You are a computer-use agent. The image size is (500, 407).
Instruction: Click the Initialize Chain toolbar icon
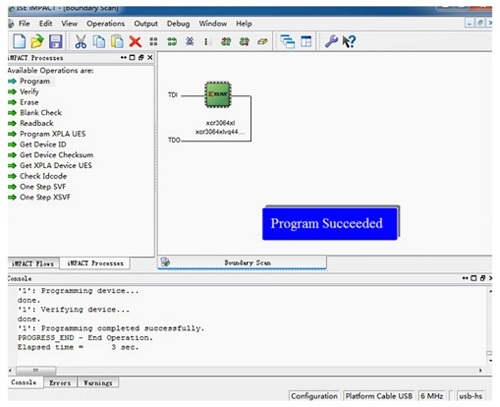point(172,42)
